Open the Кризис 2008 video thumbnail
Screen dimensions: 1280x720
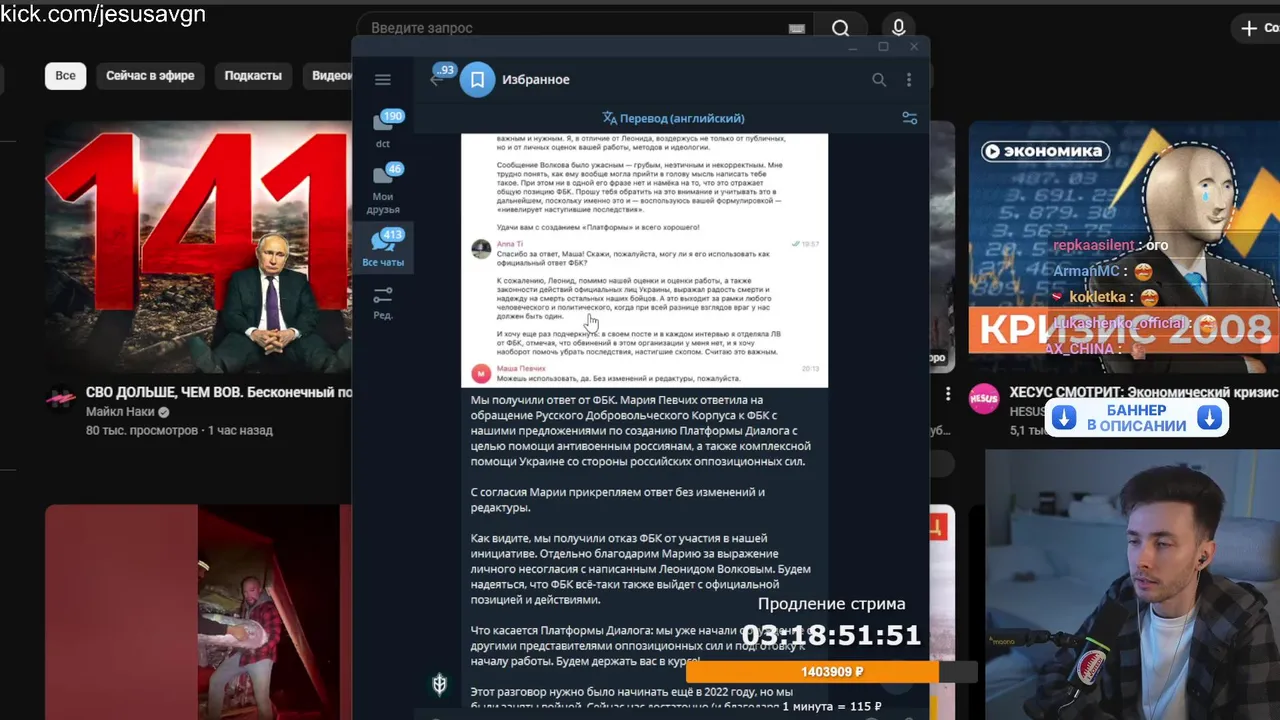[1123, 238]
